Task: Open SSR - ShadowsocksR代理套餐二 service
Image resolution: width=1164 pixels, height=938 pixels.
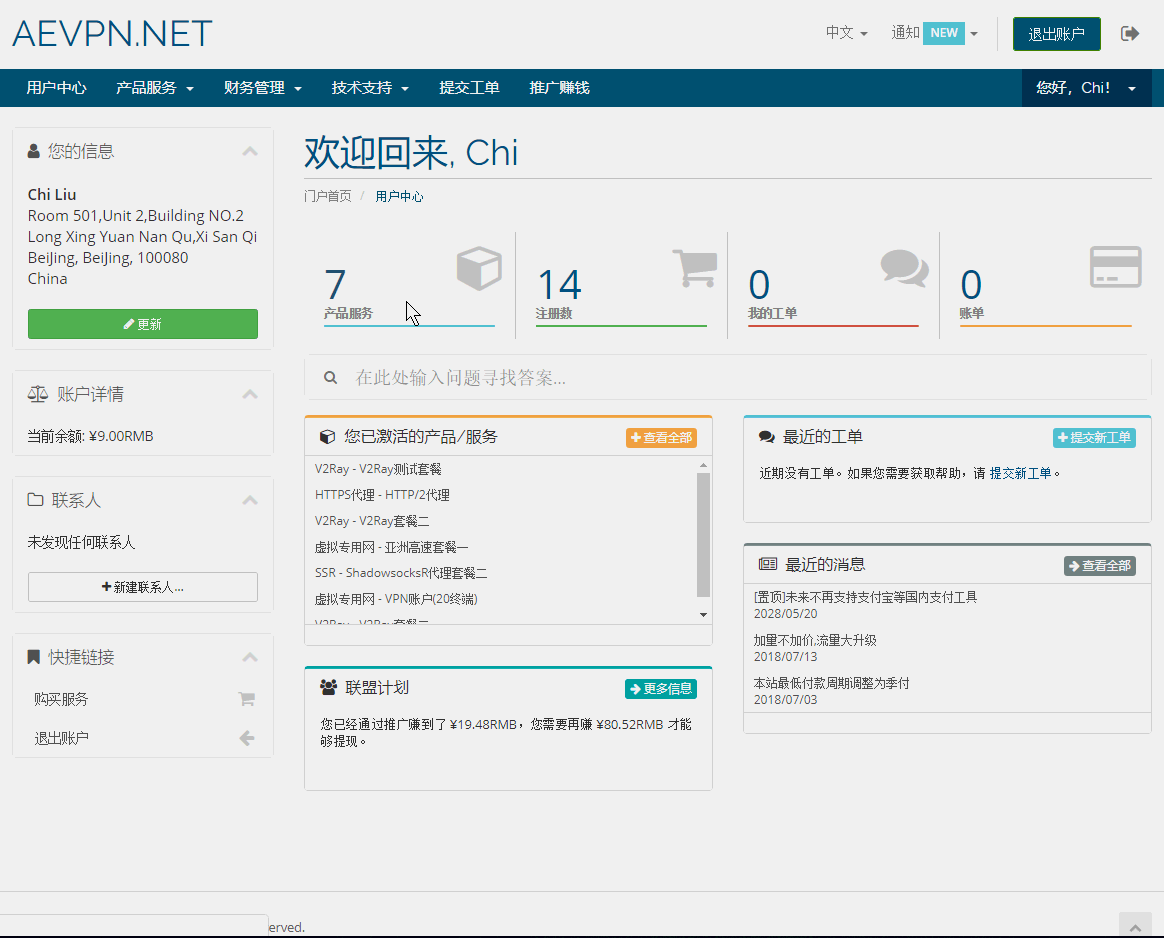Action: click(401, 573)
